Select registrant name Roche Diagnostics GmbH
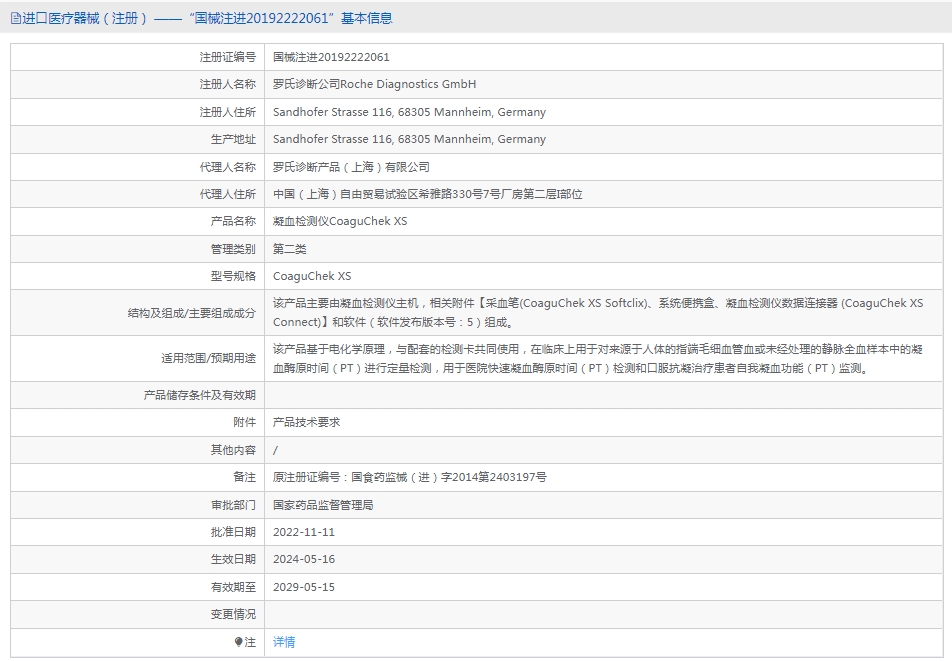The height and width of the screenshot is (661, 952). pyautogui.click(x=375, y=84)
